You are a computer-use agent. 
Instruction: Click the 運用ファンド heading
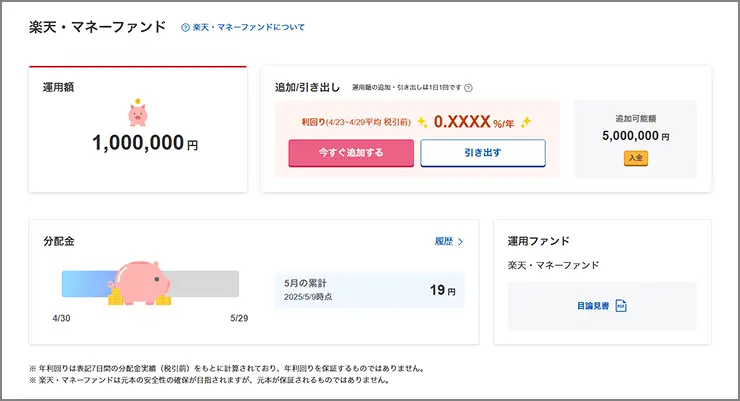[x=538, y=242]
